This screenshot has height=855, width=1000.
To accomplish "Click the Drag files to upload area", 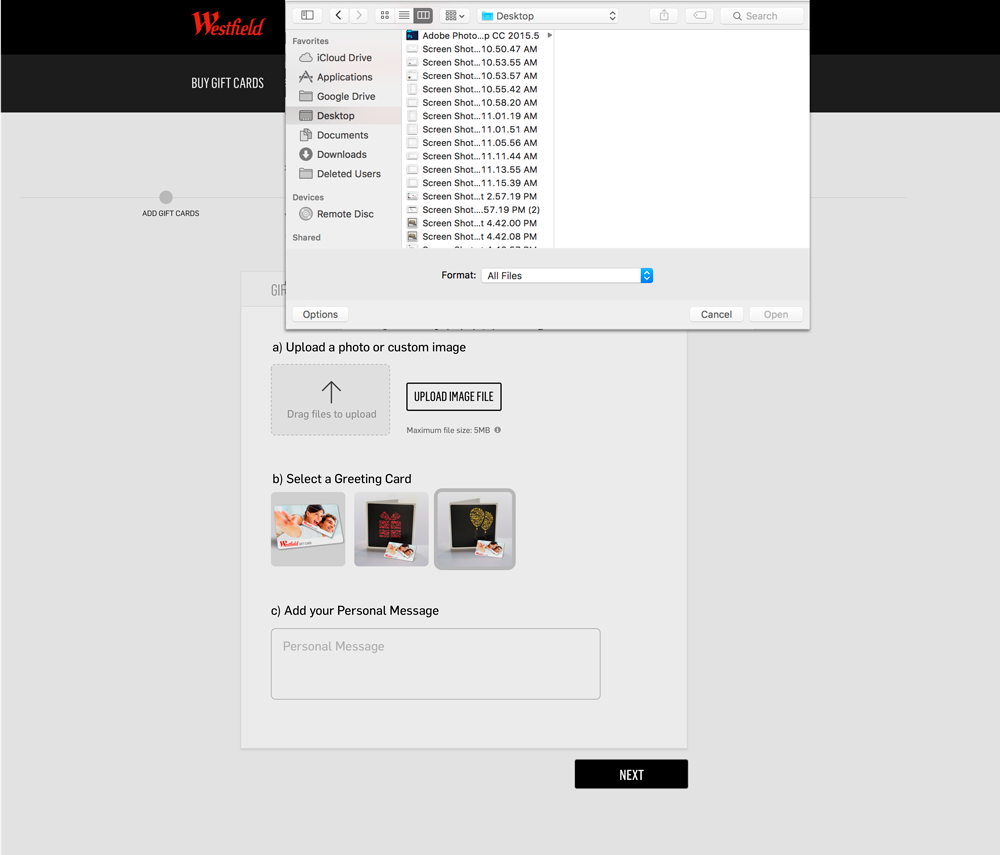I will point(330,400).
